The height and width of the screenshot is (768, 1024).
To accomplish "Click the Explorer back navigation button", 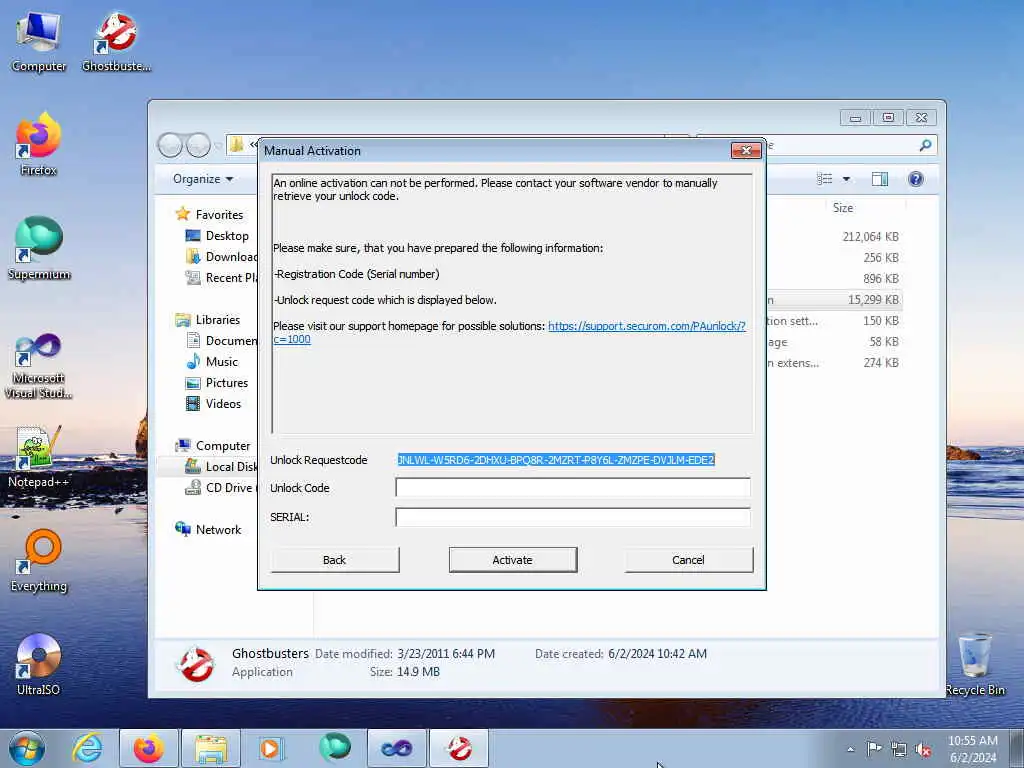I will point(170,145).
